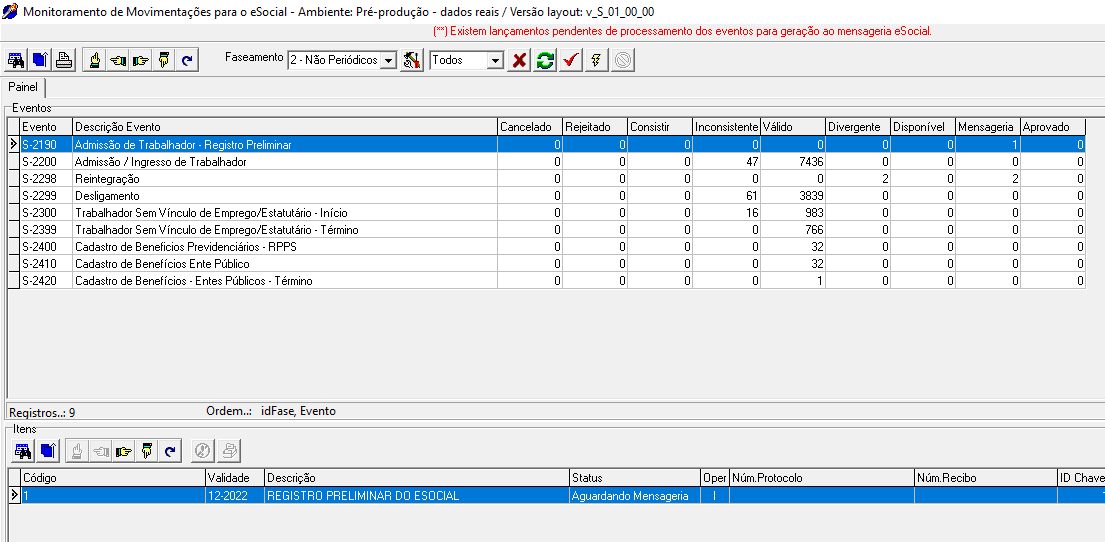1105x542 pixels.
Task: Click the Código column header in Itens
Action: (x=113, y=478)
